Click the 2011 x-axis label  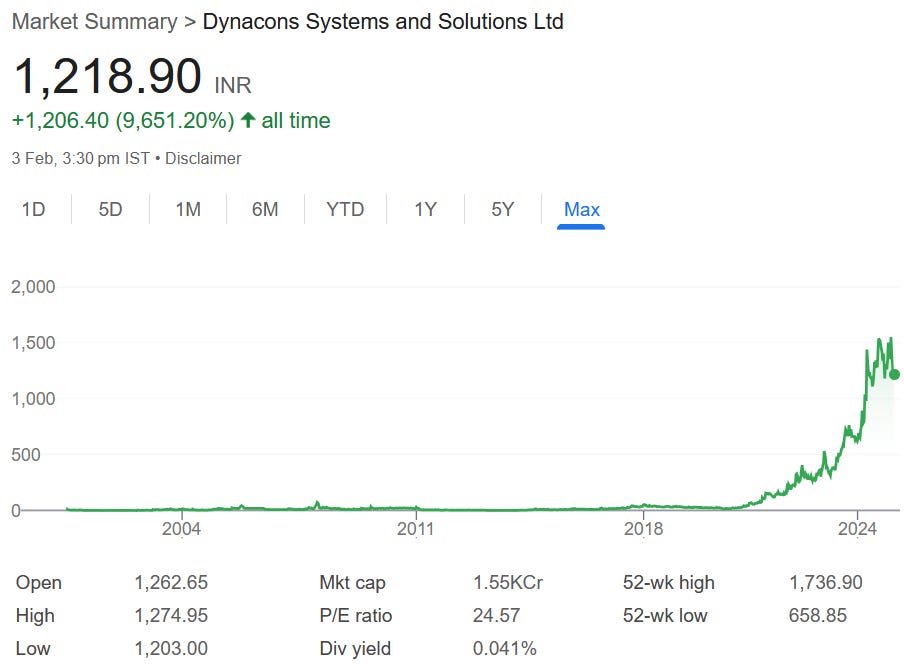tap(415, 529)
